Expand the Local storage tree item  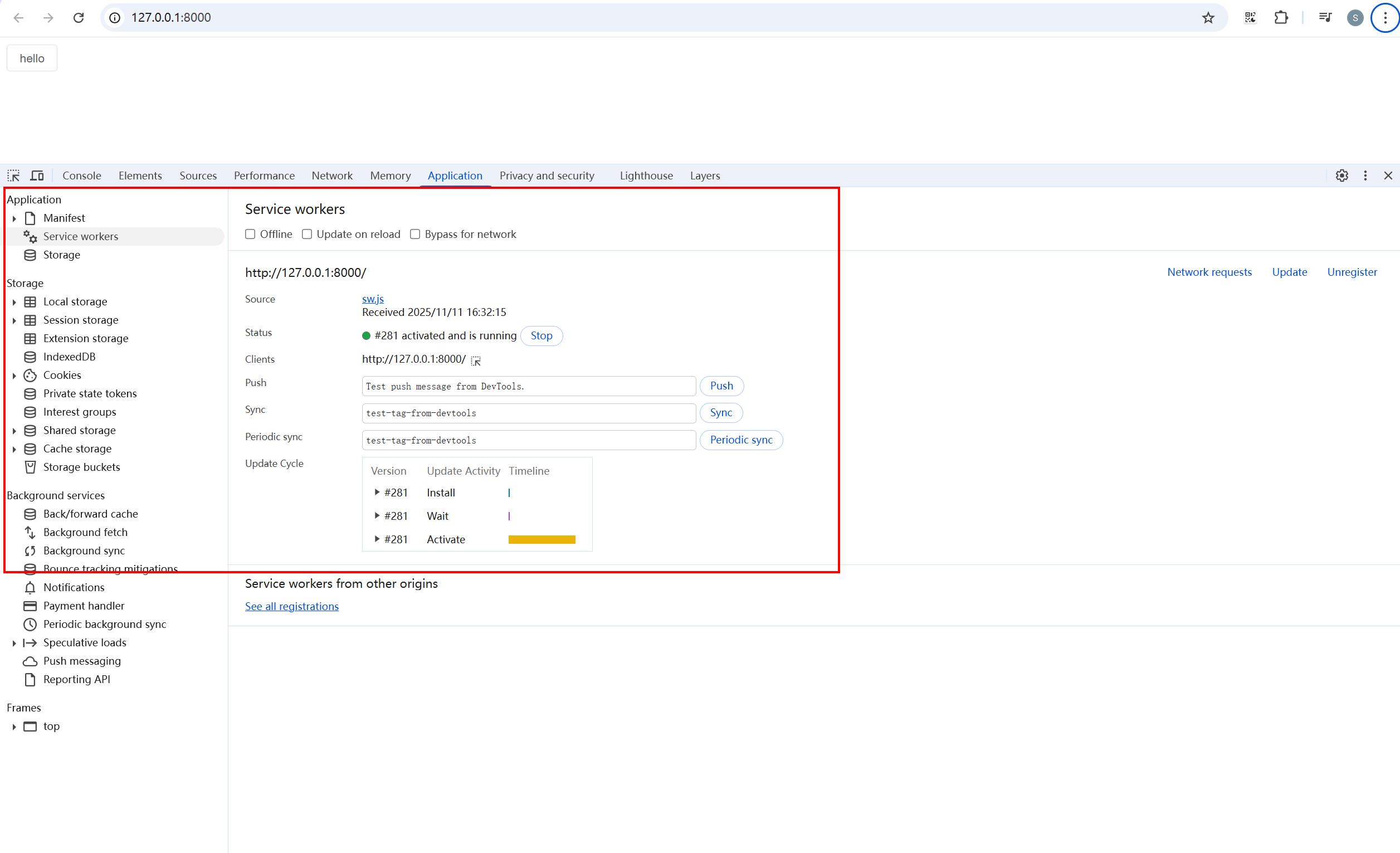[14, 302]
